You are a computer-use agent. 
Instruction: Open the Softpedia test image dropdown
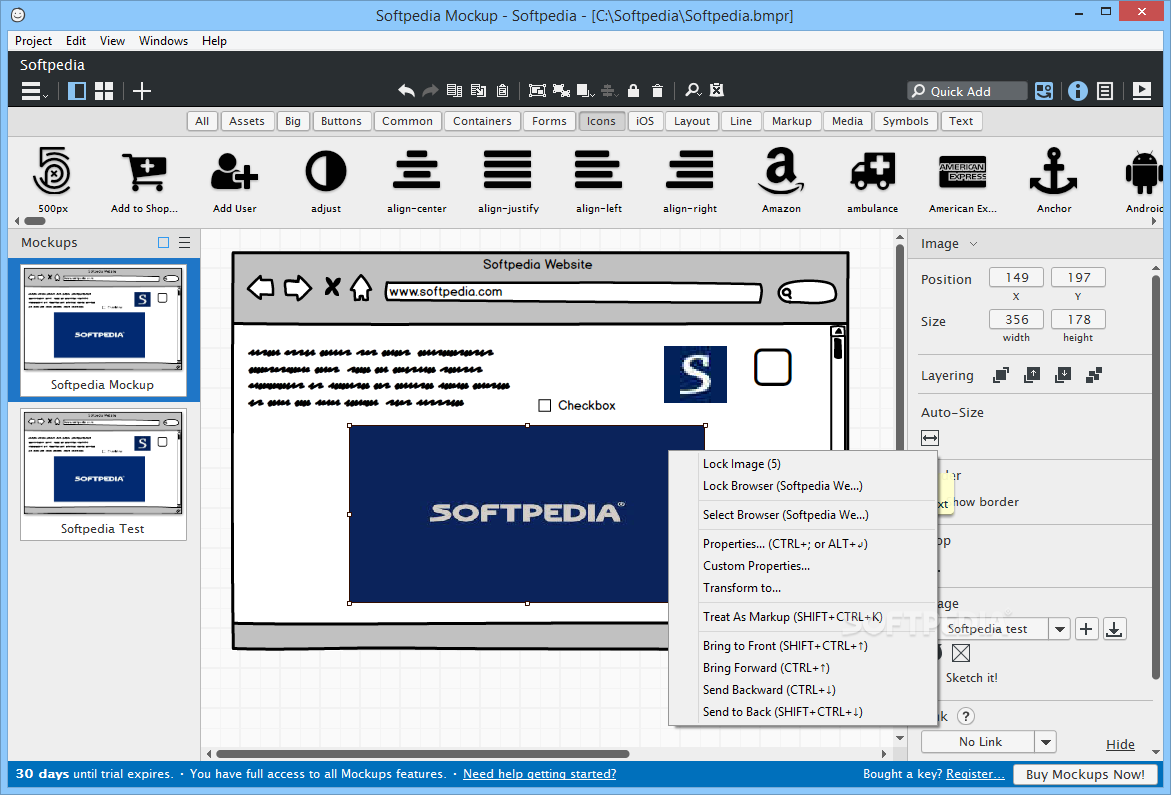[1059, 629]
